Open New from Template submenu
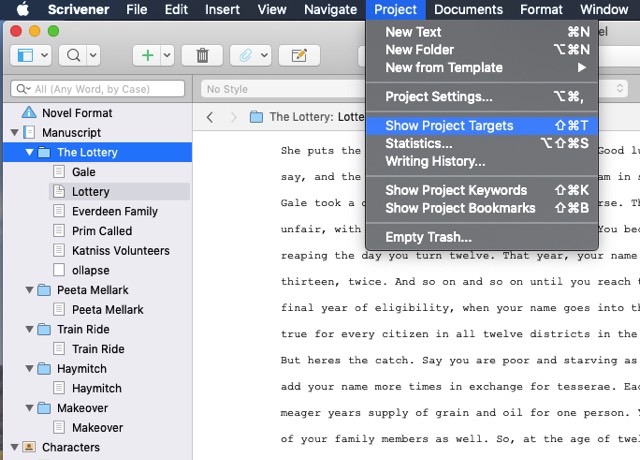Viewport: 640px width, 460px height. click(482, 68)
